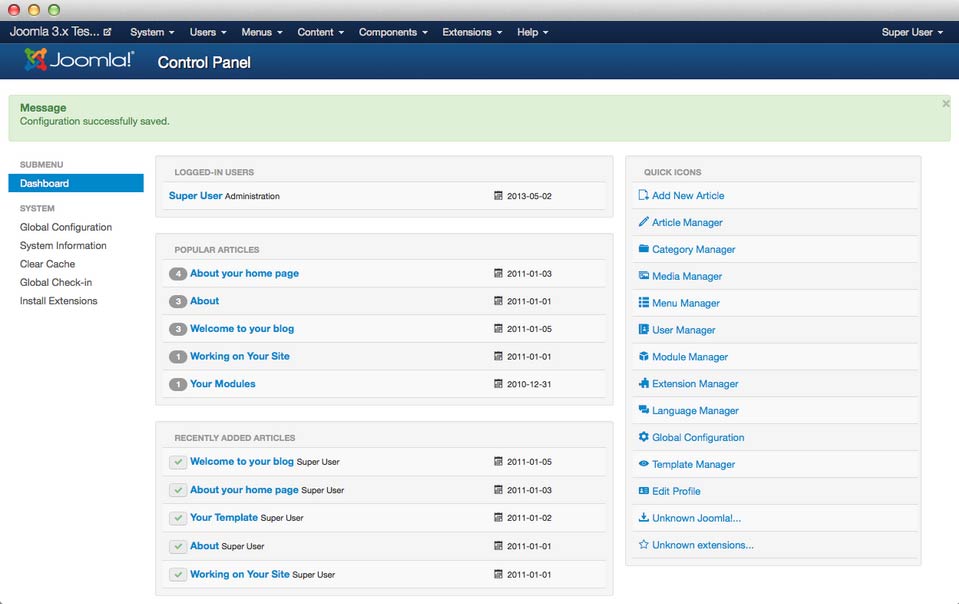Click the list icon beside Menu Manager
959x604 pixels.
[x=644, y=303]
